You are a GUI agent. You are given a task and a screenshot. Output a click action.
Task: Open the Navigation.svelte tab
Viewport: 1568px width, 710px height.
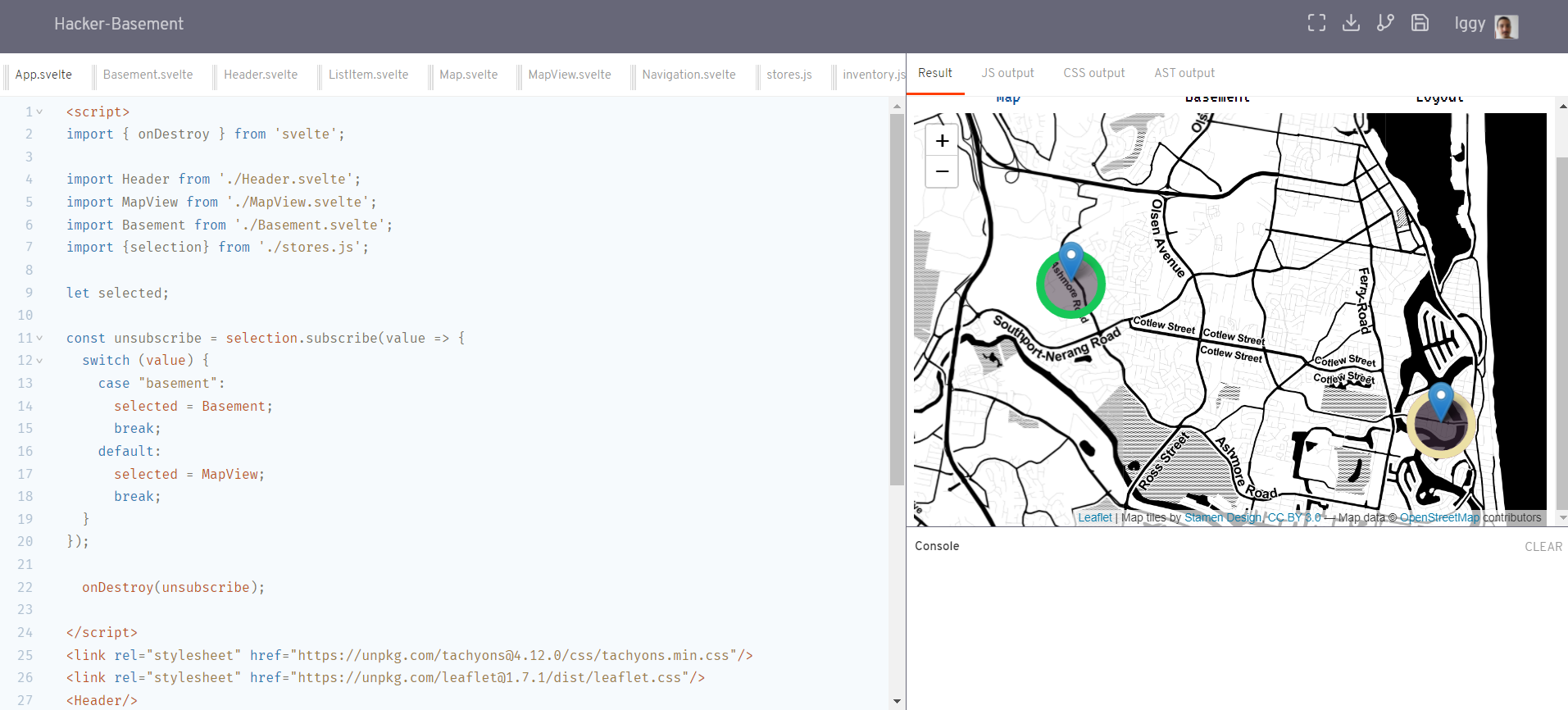point(689,75)
